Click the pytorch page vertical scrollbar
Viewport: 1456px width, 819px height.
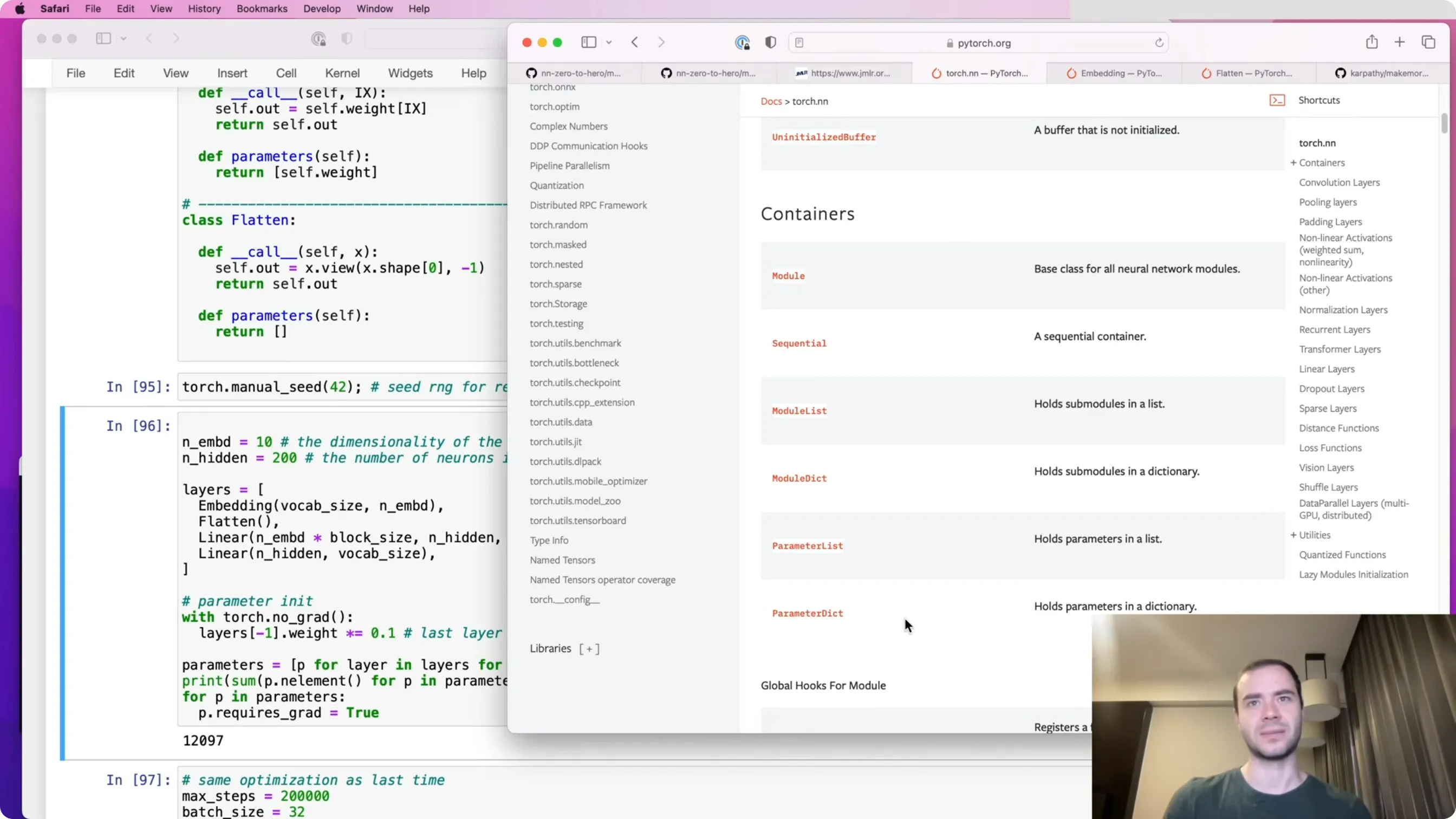(x=1444, y=122)
